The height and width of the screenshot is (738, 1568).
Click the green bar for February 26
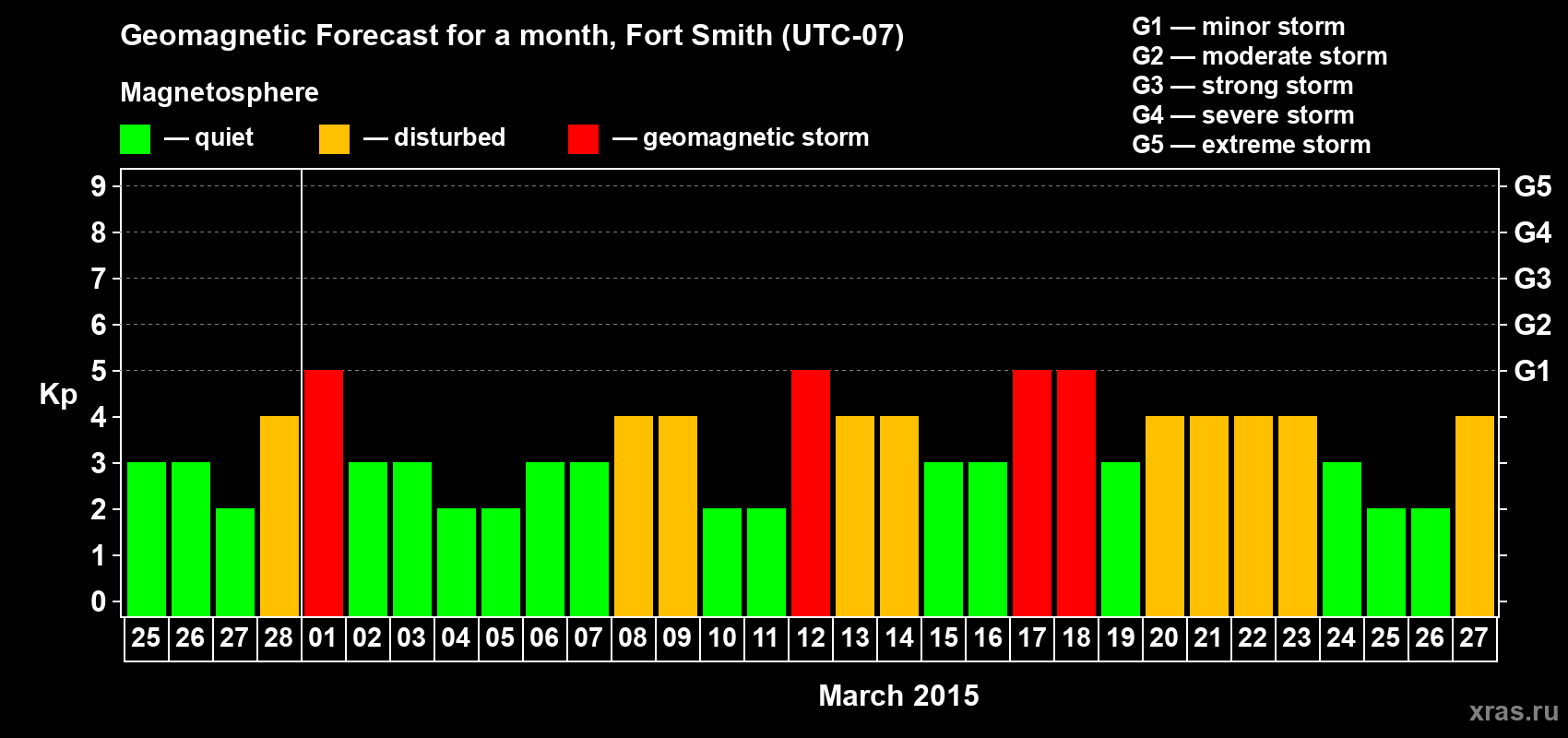pyautogui.click(x=191, y=539)
